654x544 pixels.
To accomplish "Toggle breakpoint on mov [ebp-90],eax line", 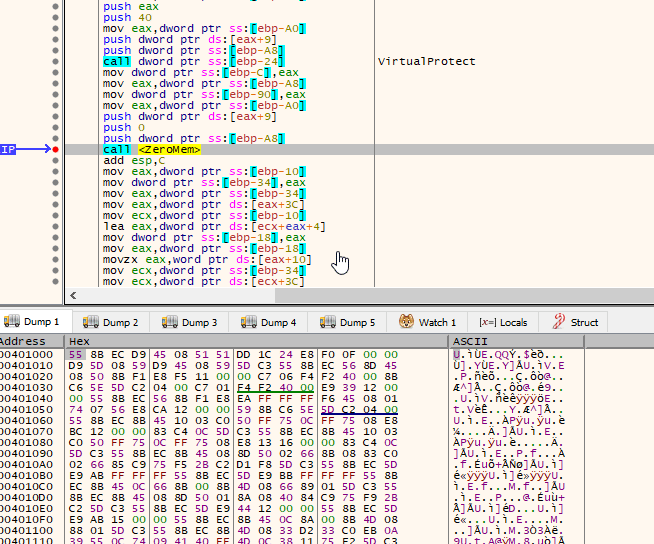I will pyautogui.click(x=55, y=94).
